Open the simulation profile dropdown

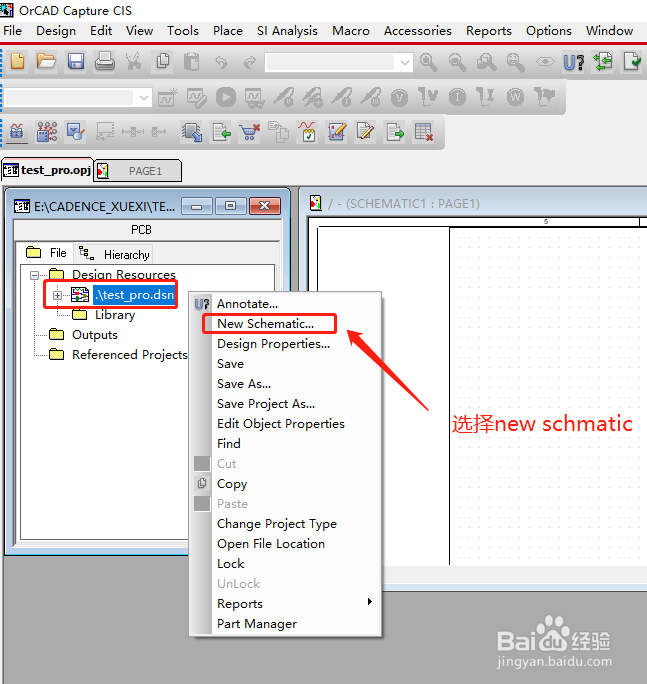144,98
